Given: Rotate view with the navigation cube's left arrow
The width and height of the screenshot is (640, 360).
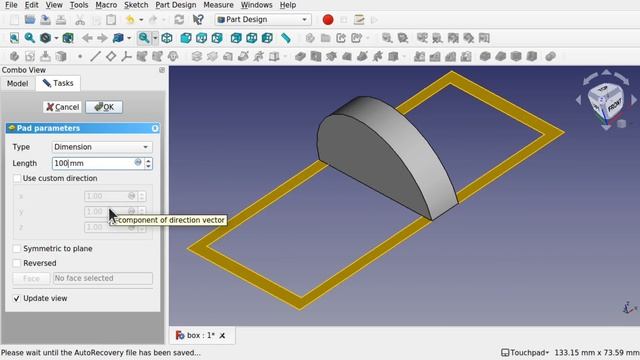Looking at the screenshot, I should (578, 99).
